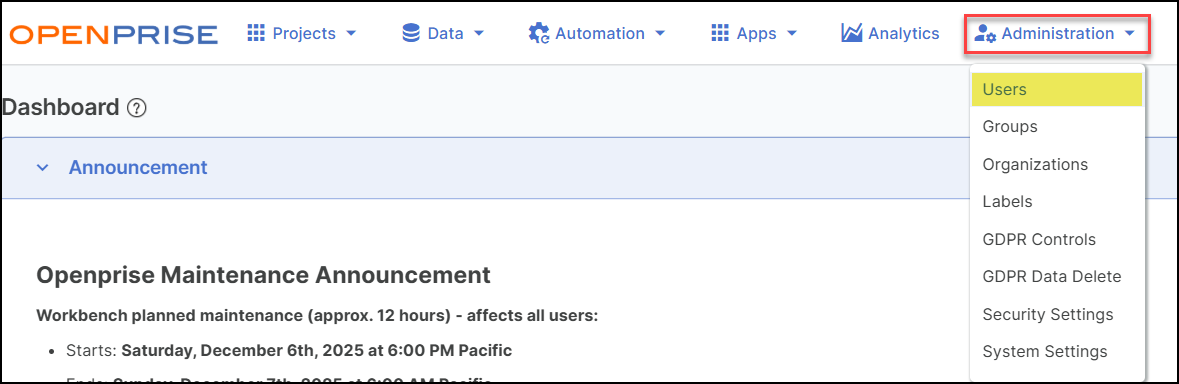Image resolution: width=1179 pixels, height=384 pixels.
Task: Click the Administration menu label
Action: (1058, 34)
